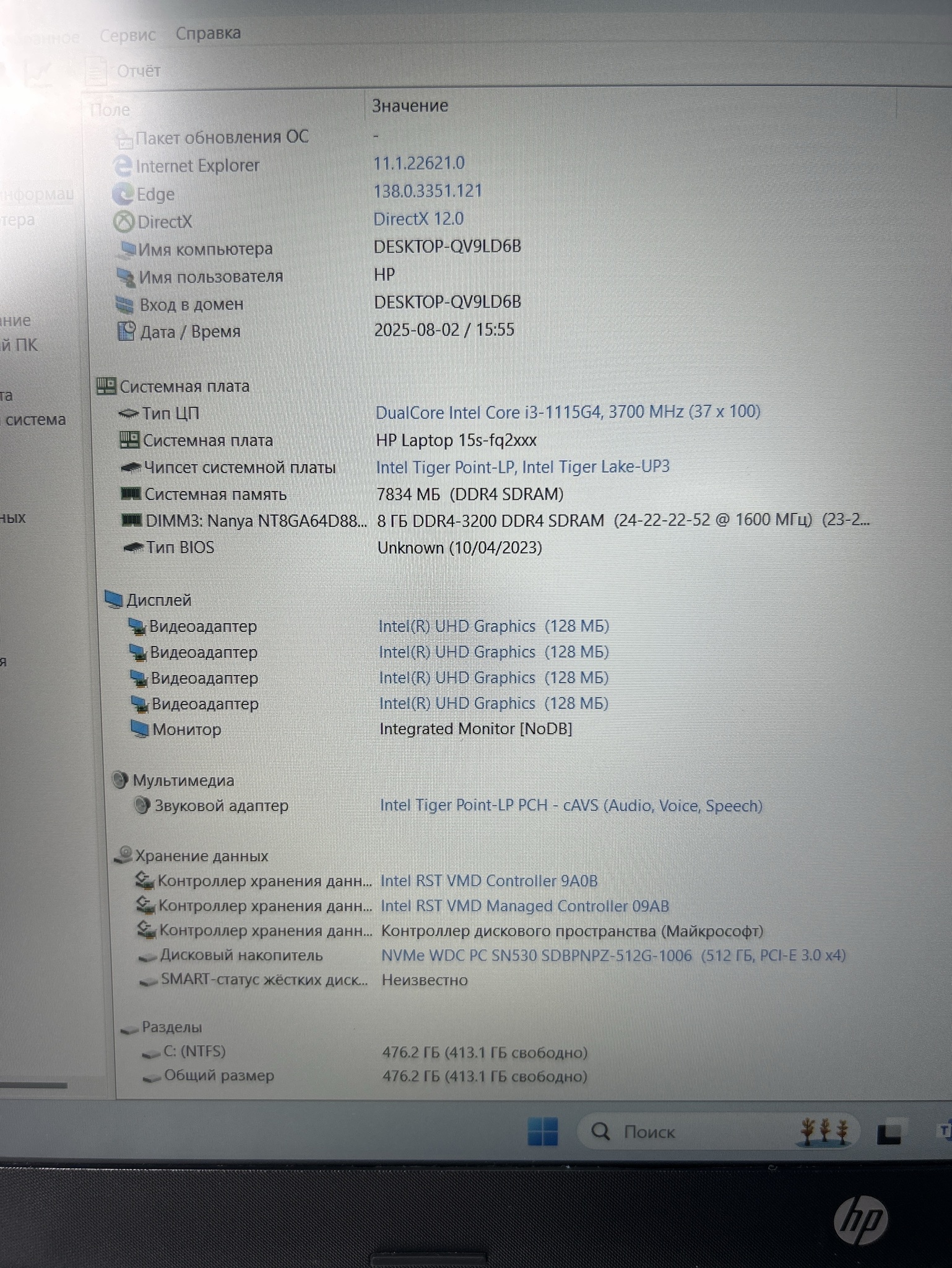The height and width of the screenshot is (1268, 952).
Task: Click the Дисплей section header icon
Action: coord(114,599)
